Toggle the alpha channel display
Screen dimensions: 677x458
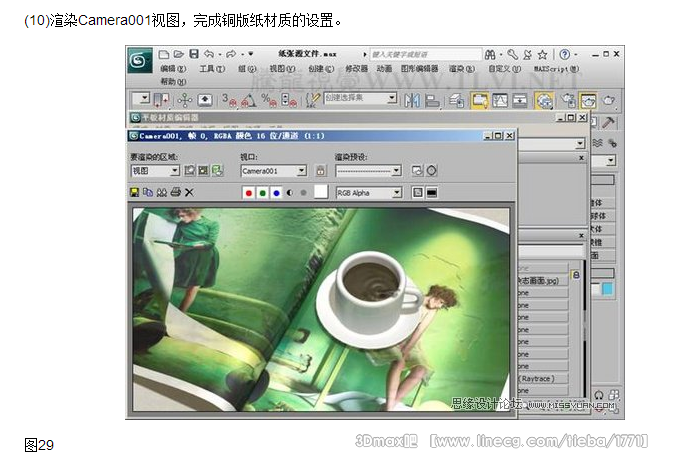point(290,193)
